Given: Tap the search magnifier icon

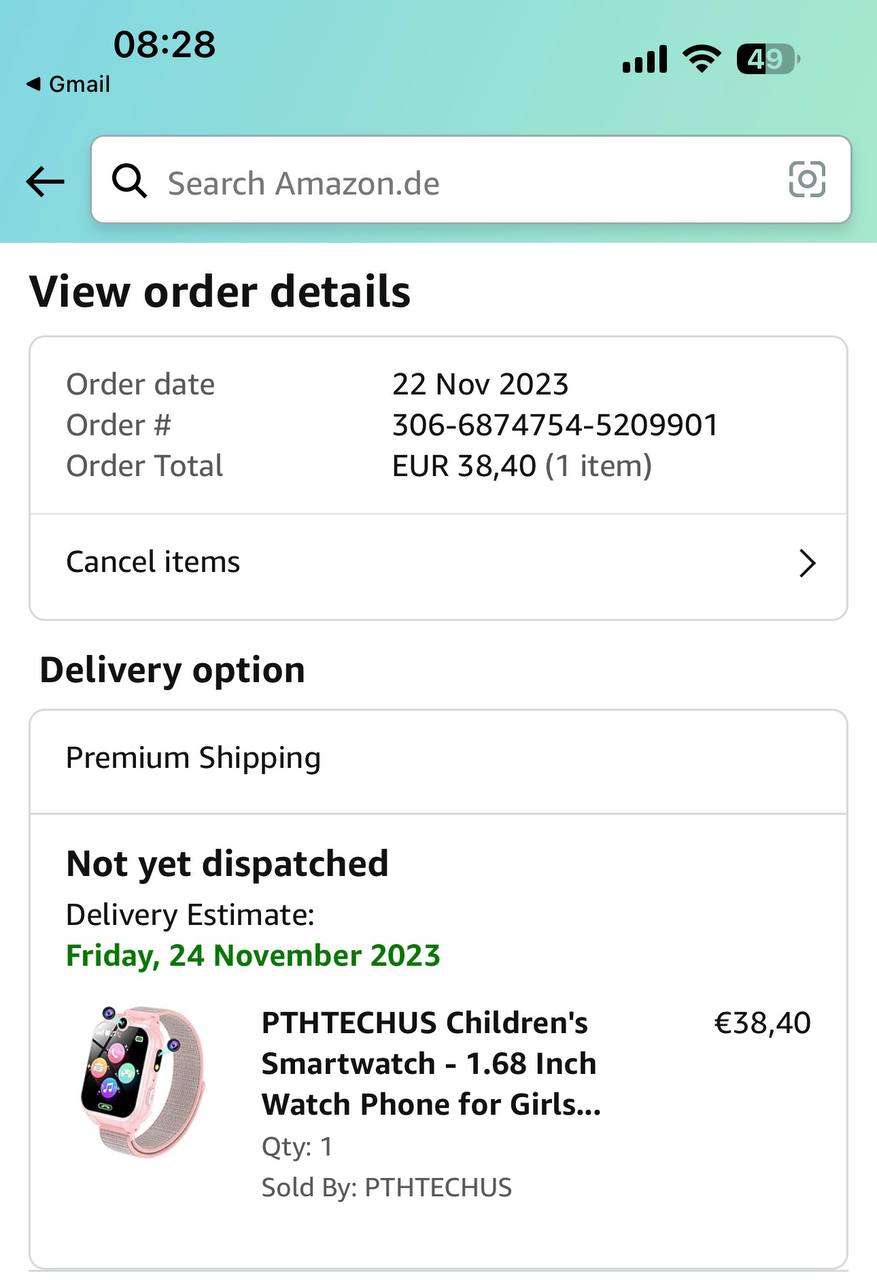Looking at the screenshot, I should [x=130, y=182].
